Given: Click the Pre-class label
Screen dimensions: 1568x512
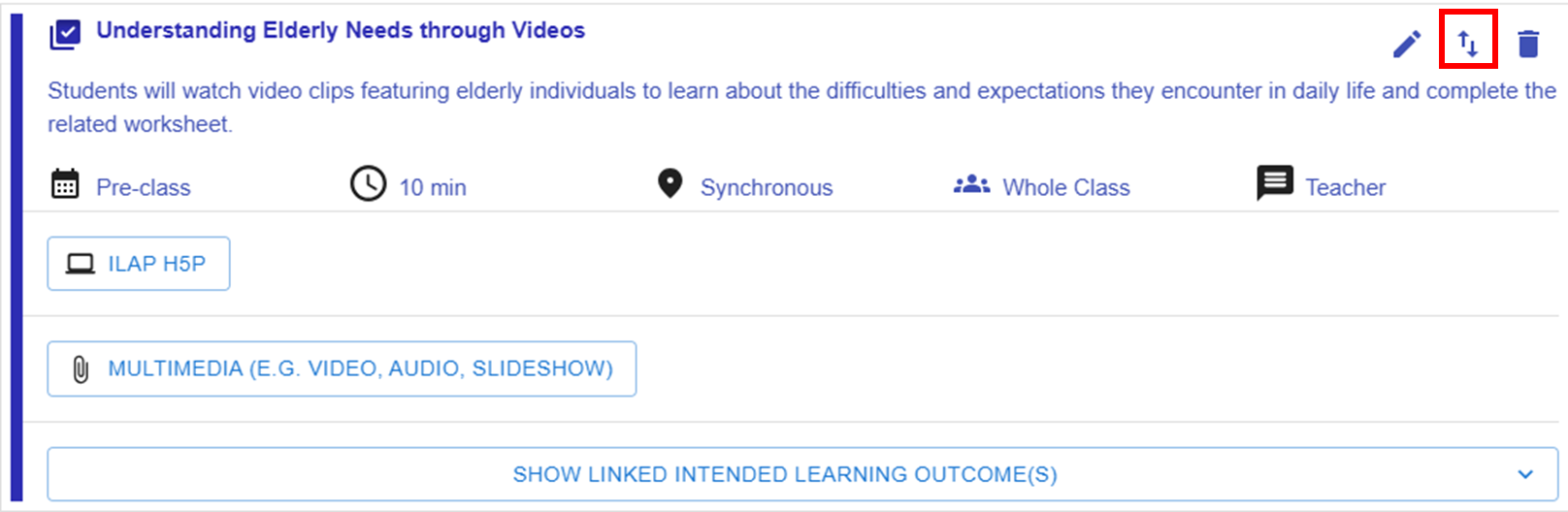Looking at the screenshot, I should (144, 188).
